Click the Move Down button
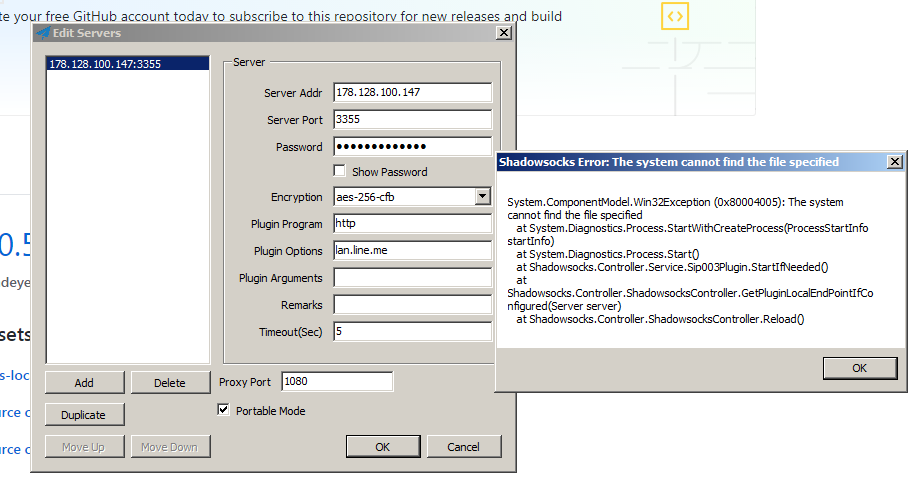Image resolution: width=923 pixels, height=489 pixels. coord(170,447)
